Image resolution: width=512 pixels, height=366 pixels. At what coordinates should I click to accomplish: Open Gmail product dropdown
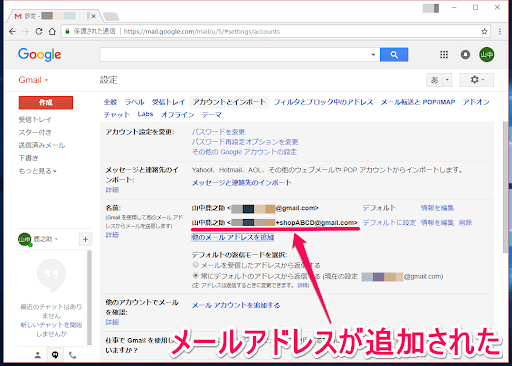(x=33, y=80)
